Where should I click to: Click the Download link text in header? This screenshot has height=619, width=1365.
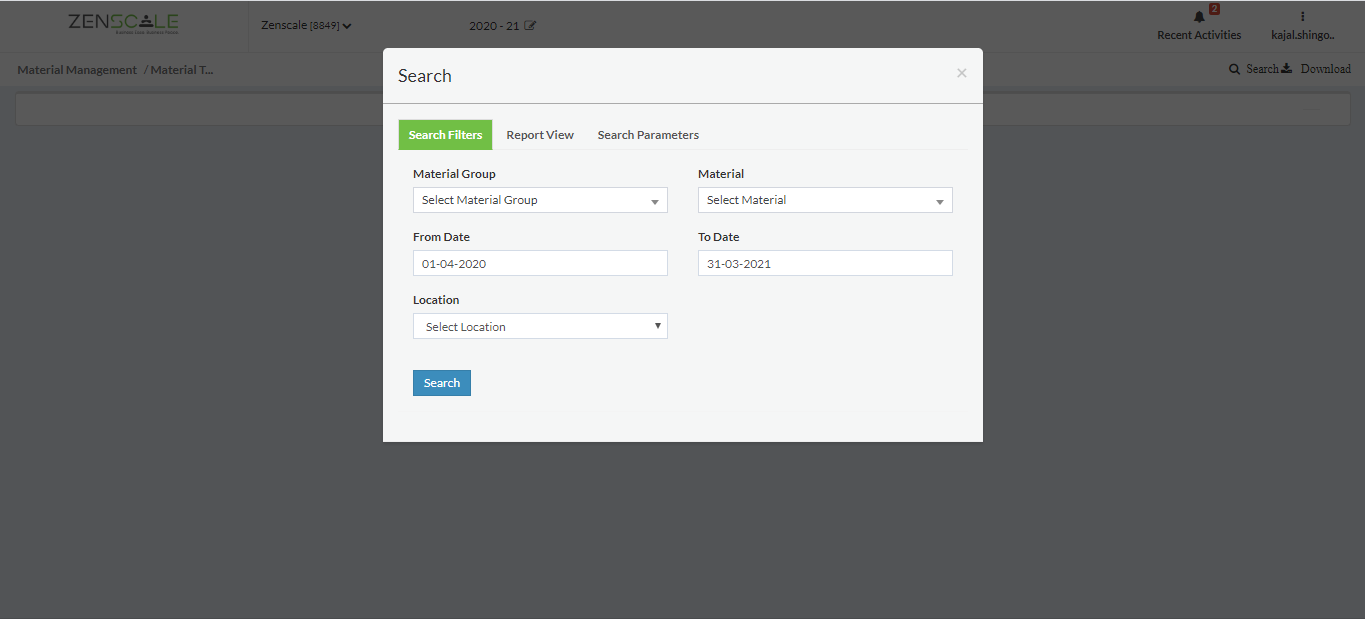tap(1325, 69)
